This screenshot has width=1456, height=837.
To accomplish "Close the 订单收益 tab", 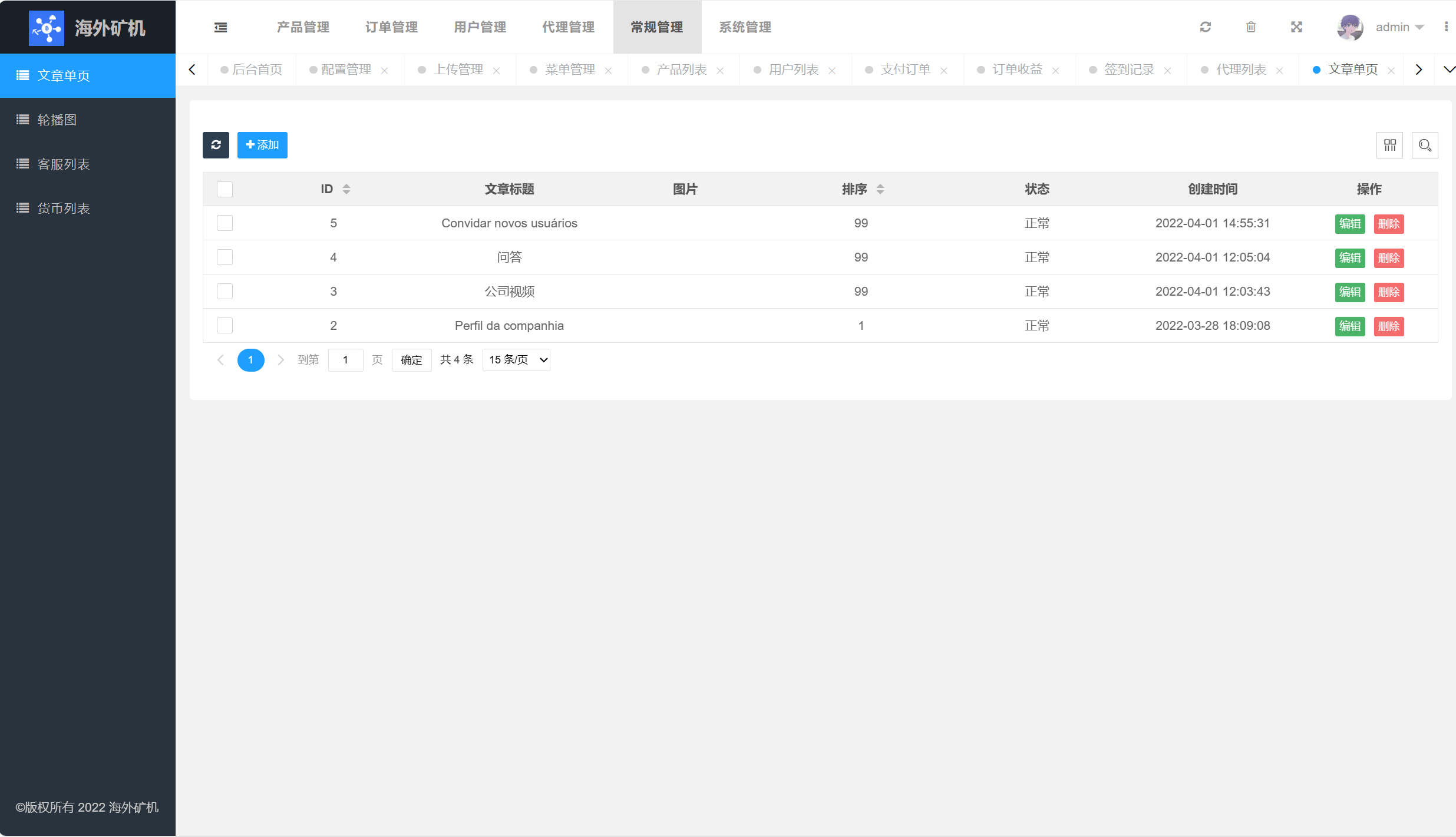I will (x=1056, y=71).
